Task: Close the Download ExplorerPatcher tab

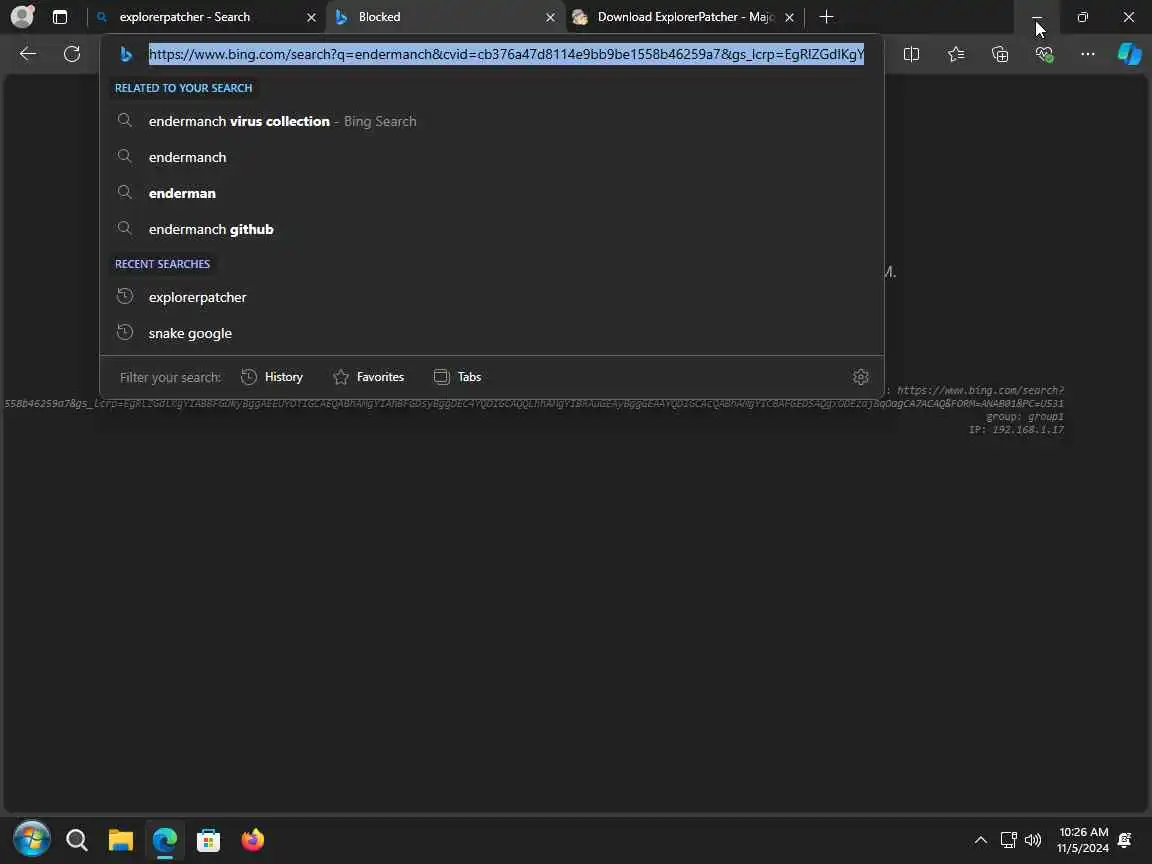Action: point(789,17)
